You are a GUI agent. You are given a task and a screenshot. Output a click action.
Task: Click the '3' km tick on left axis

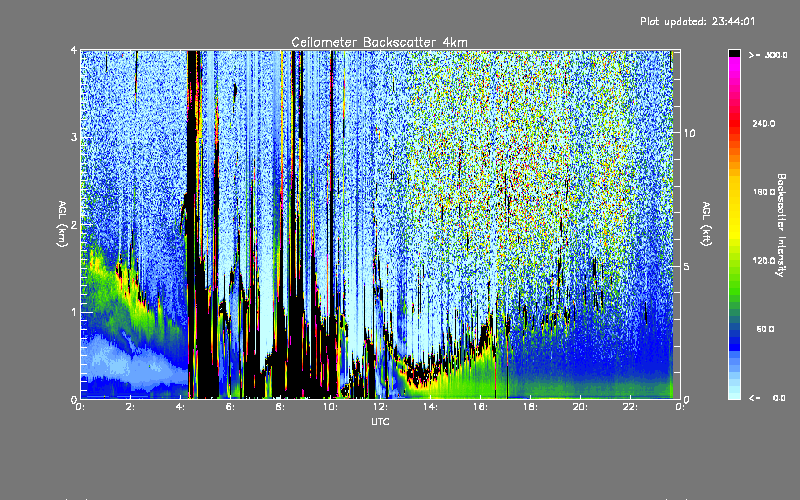tap(74, 137)
